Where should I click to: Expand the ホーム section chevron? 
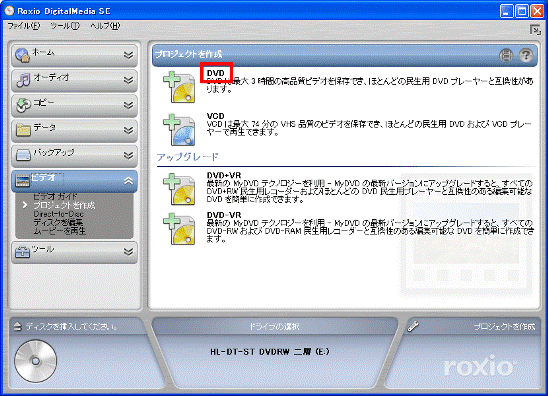coord(128,55)
